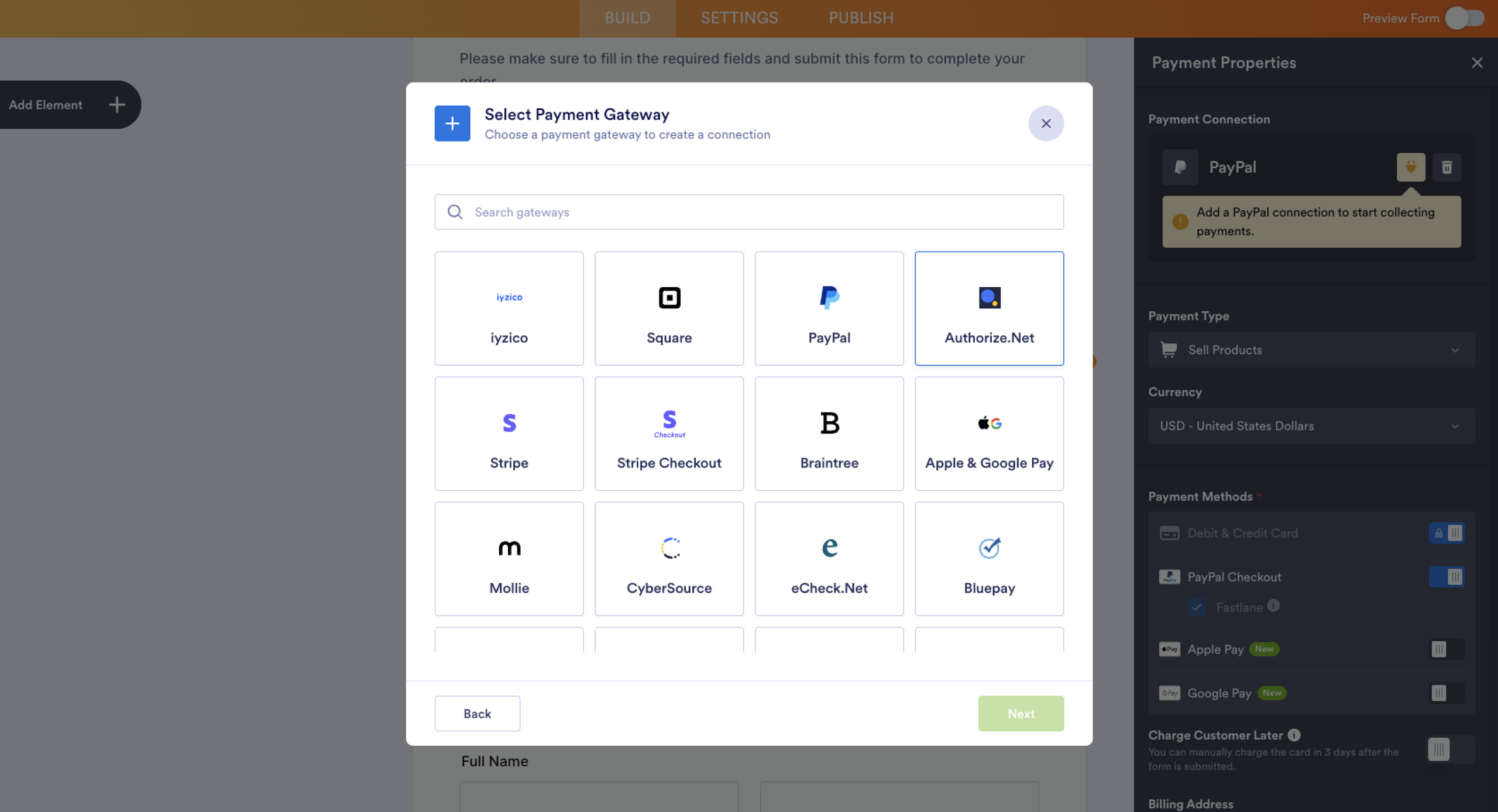1498x812 pixels.
Task: Pick the Braintree gateway tile
Action: (x=829, y=433)
